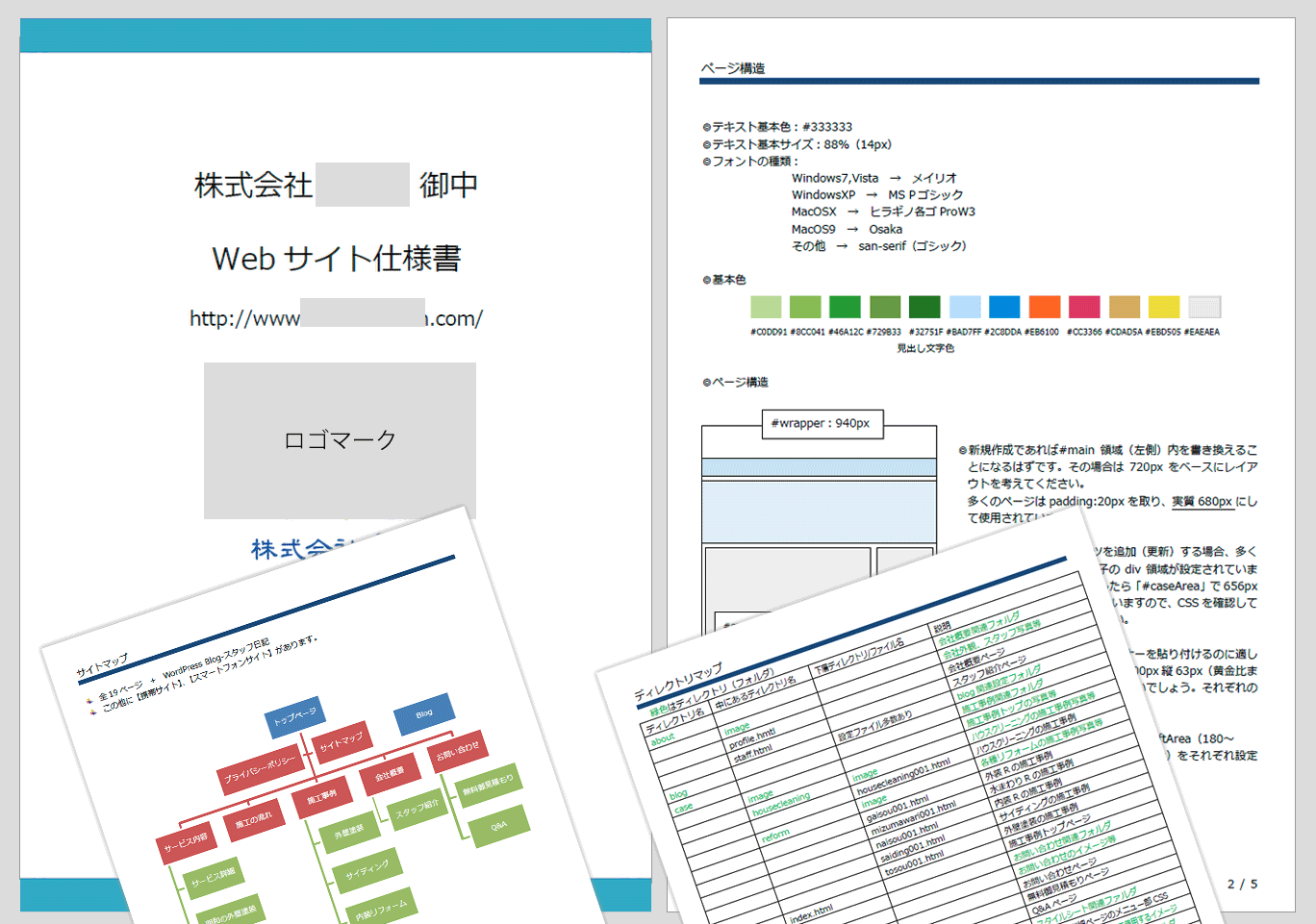The image size is (1316, 924).
Task: Click the ロゴマーク placeholder image
Action: (339, 440)
